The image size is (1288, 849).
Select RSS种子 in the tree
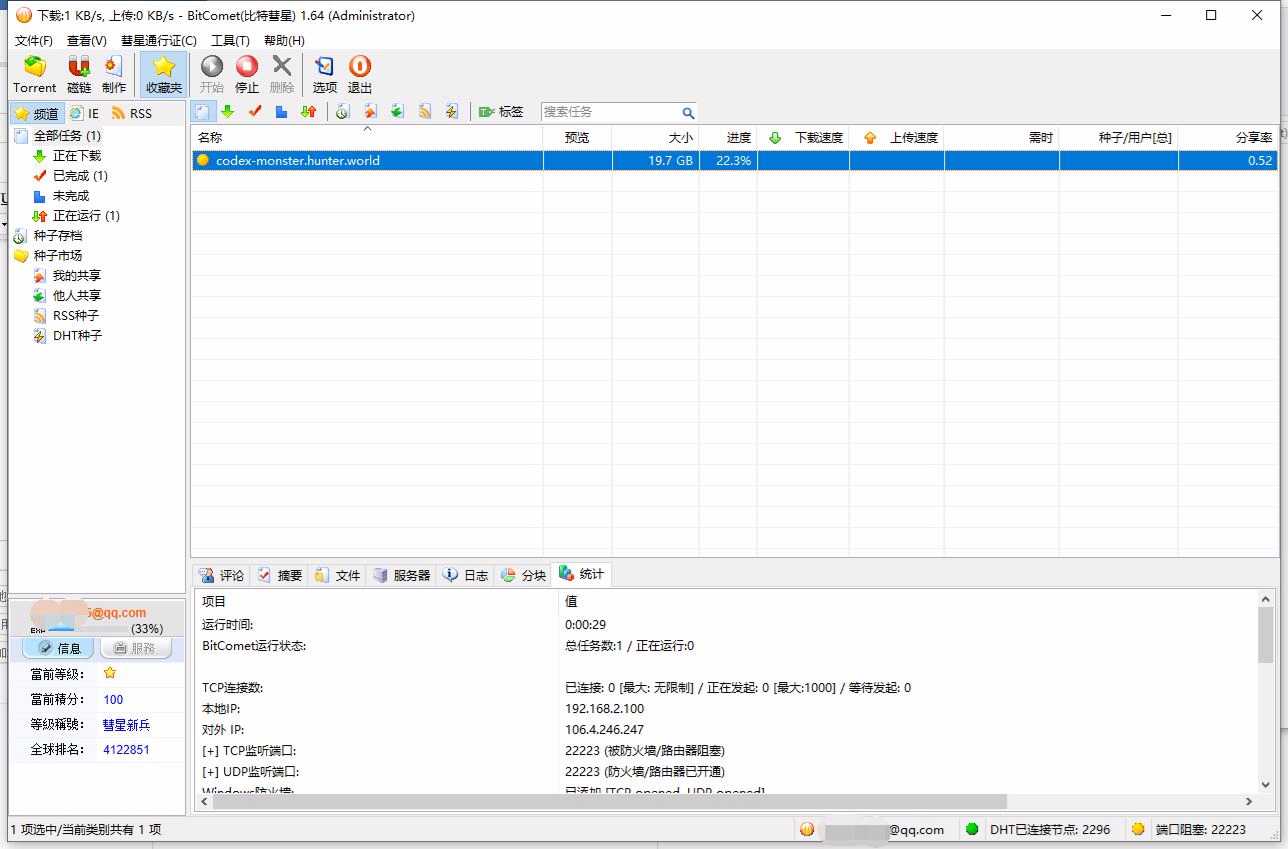click(76, 315)
